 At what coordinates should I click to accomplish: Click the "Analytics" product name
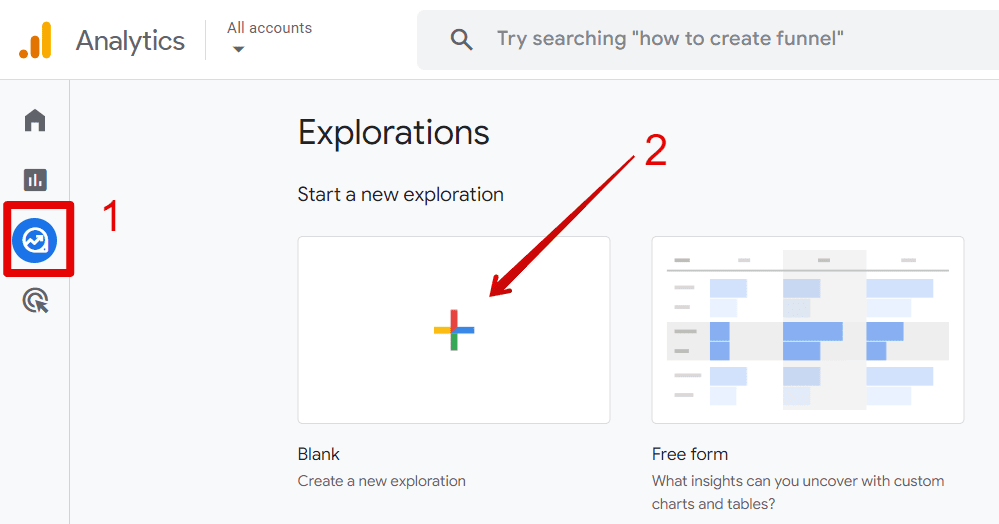130,41
